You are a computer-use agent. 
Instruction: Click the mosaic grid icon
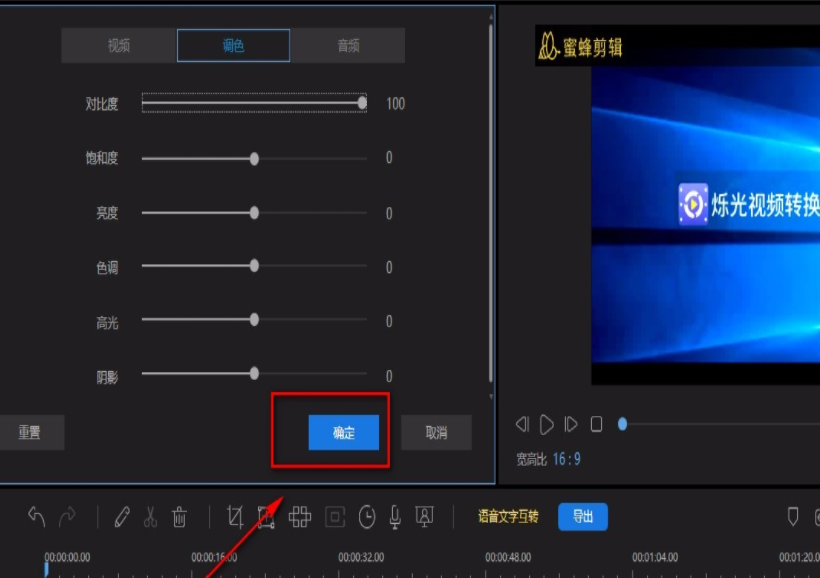tap(300, 517)
